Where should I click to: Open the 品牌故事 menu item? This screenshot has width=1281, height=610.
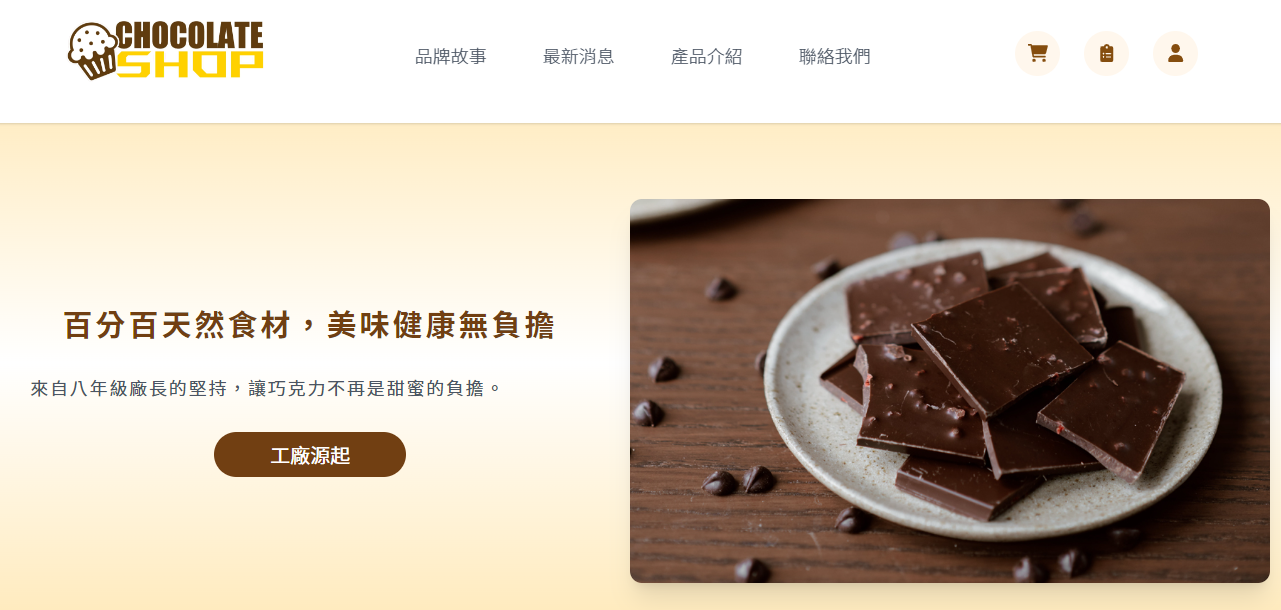tap(451, 56)
